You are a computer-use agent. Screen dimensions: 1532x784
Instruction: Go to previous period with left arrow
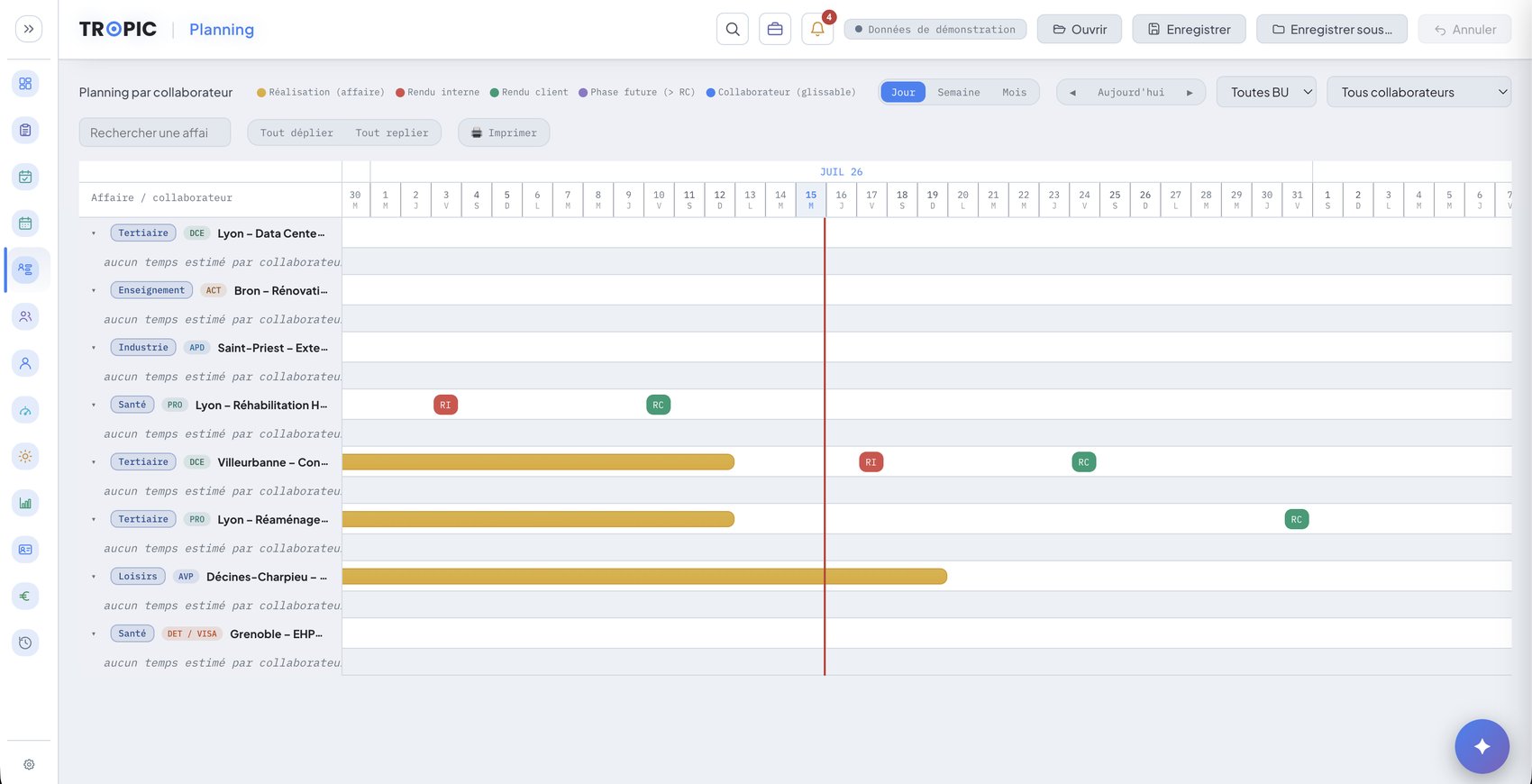[x=1072, y=92]
